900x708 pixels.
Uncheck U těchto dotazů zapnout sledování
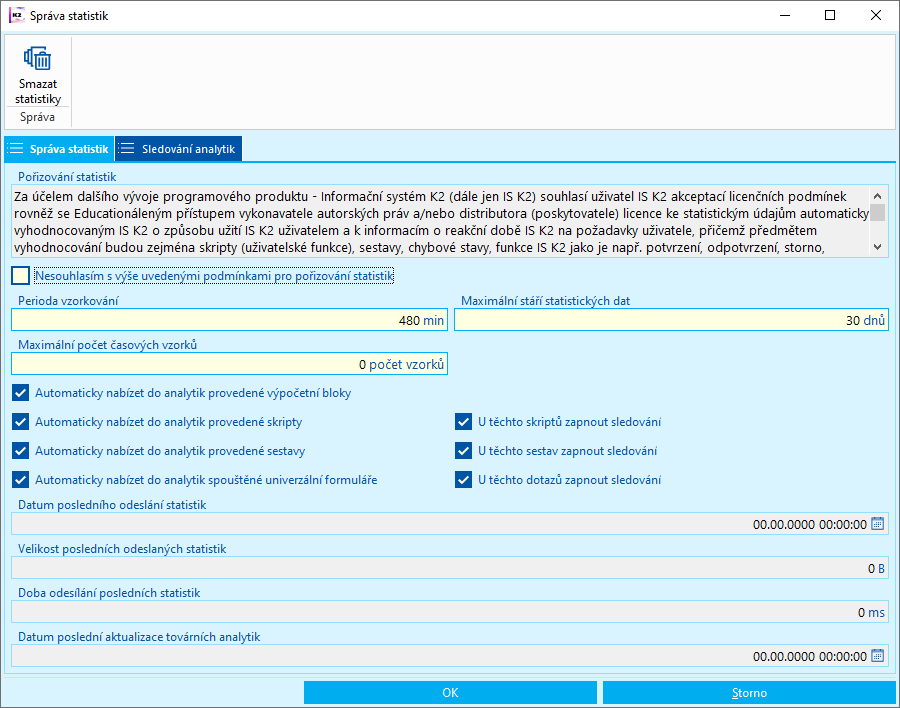pyautogui.click(x=463, y=479)
